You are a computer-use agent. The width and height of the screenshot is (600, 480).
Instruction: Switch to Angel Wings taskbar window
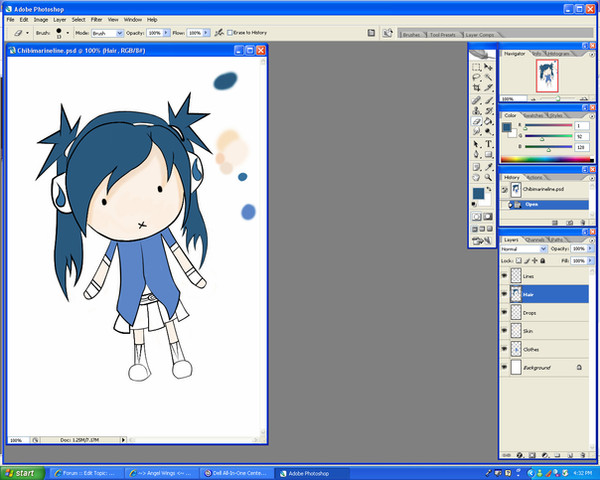point(162,473)
